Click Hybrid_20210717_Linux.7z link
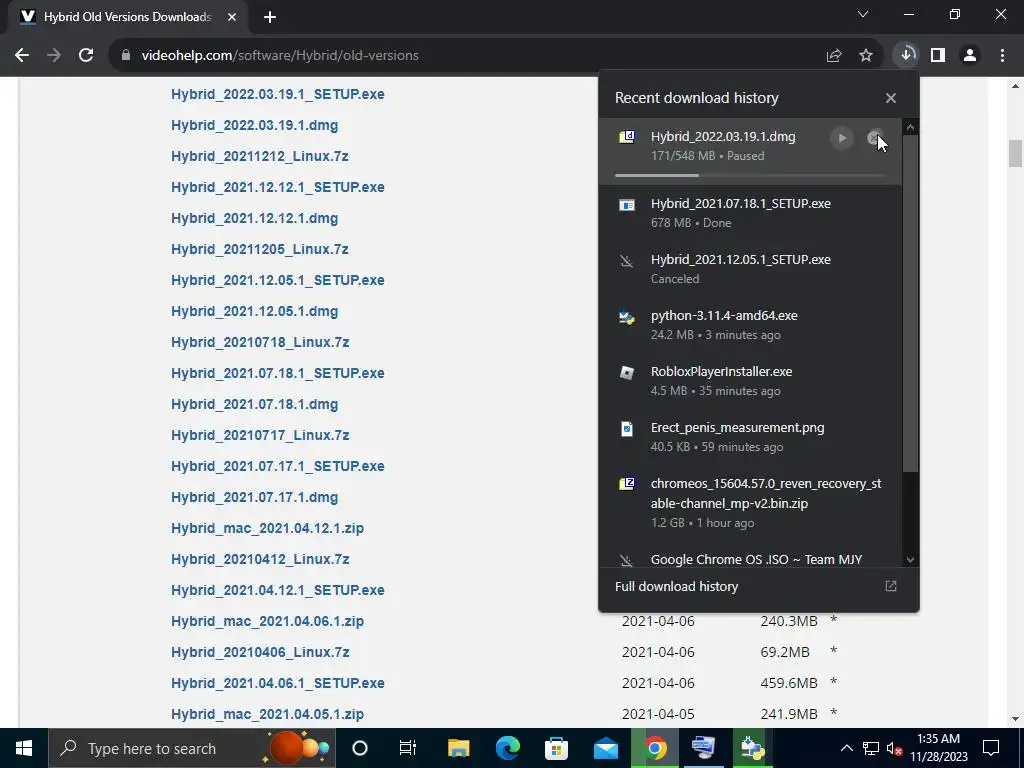The image size is (1024, 768). (x=260, y=435)
